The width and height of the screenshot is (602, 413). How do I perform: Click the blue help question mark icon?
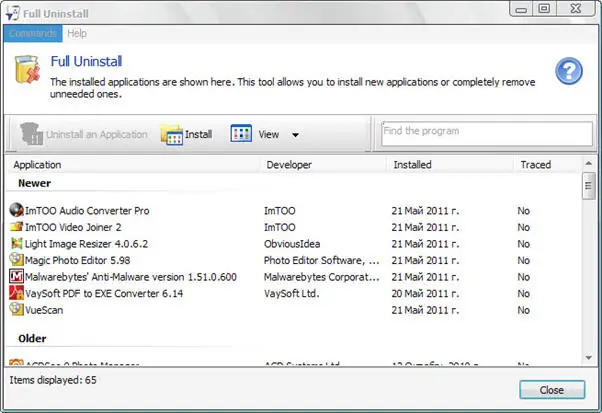coord(569,71)
